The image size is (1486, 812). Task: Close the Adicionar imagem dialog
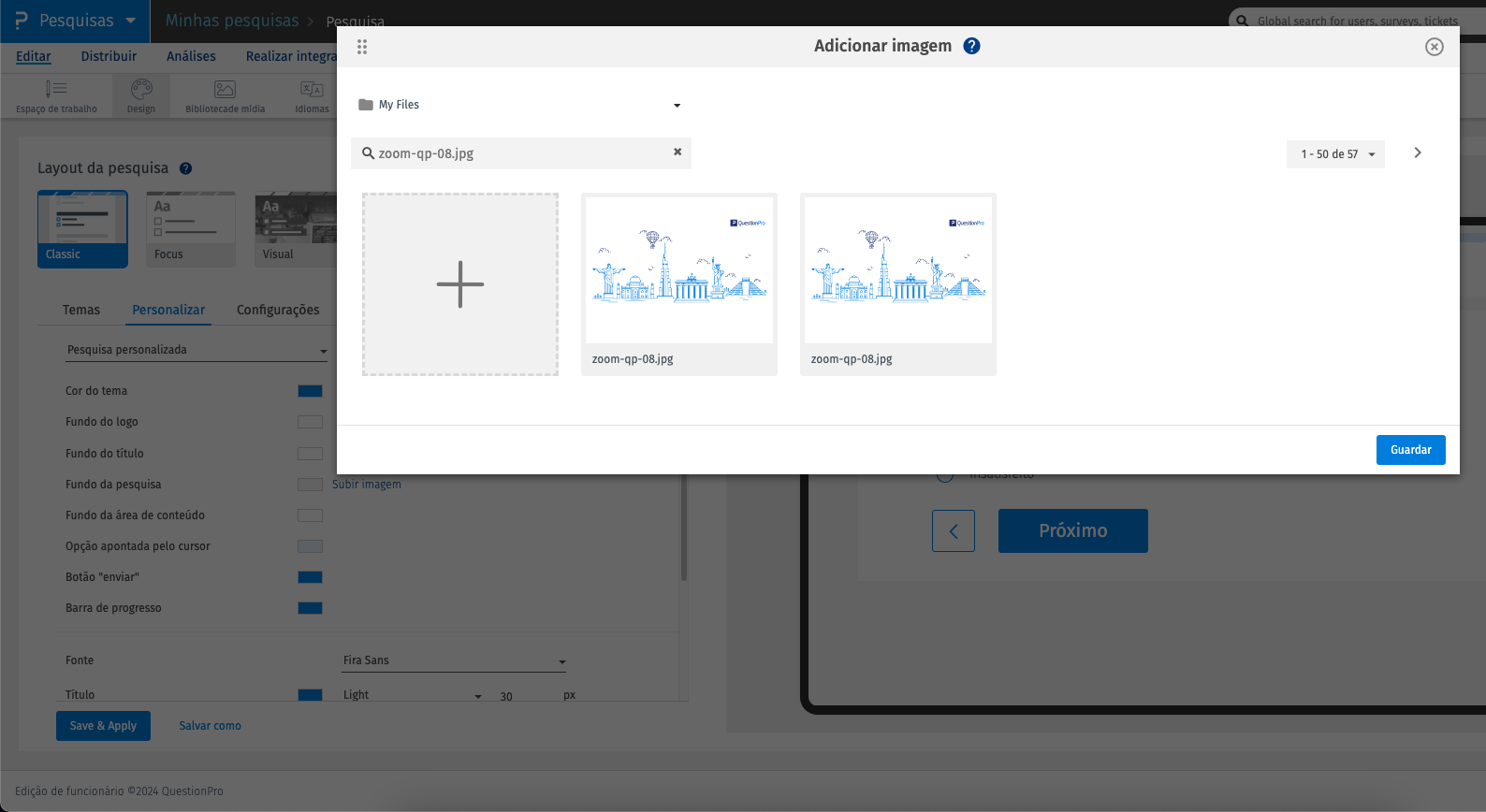pos(1435,47)
